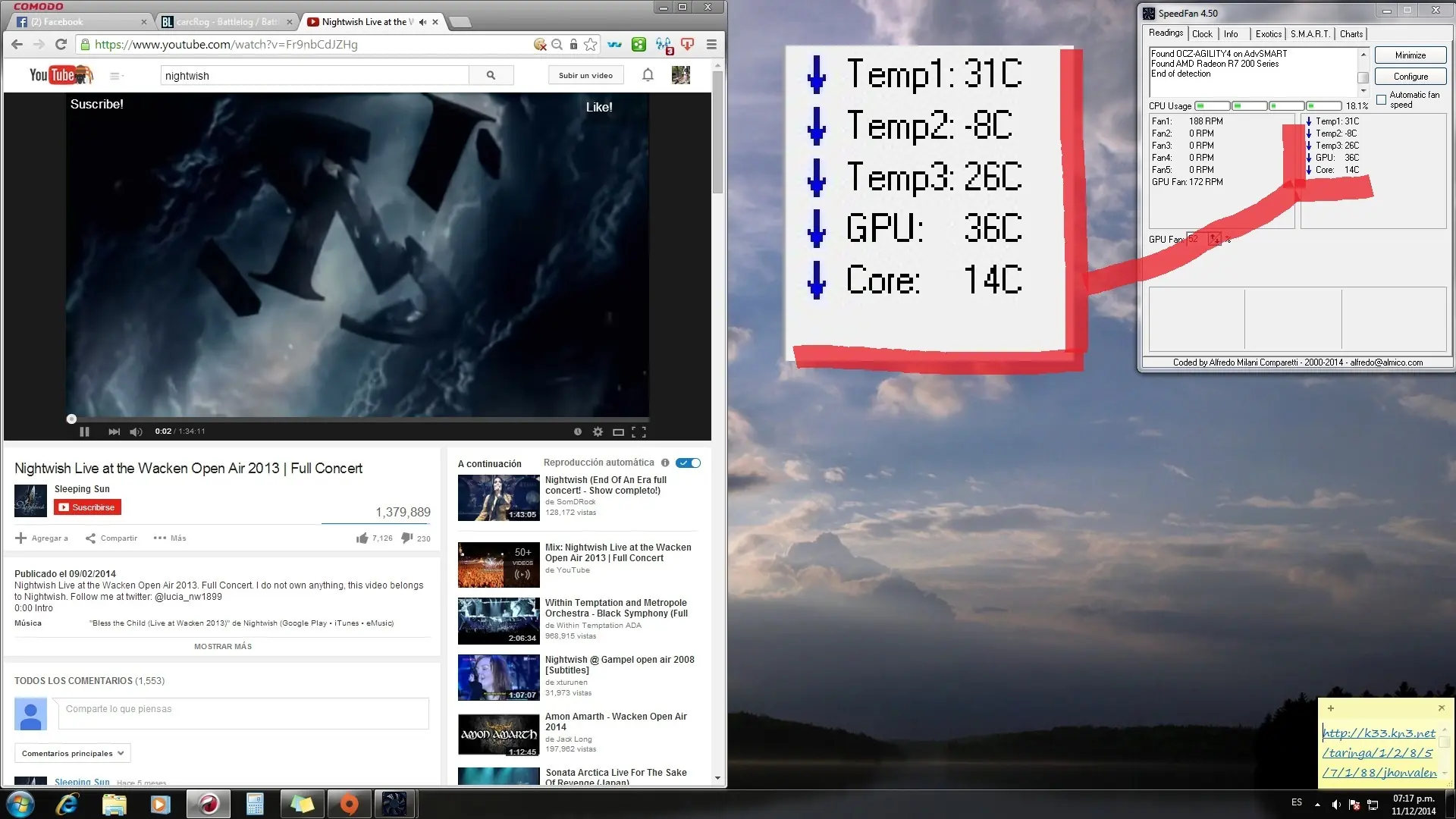Click the thumbs down dislike icon
This screenshot has height=819, width=1456.
pos(406,538)
